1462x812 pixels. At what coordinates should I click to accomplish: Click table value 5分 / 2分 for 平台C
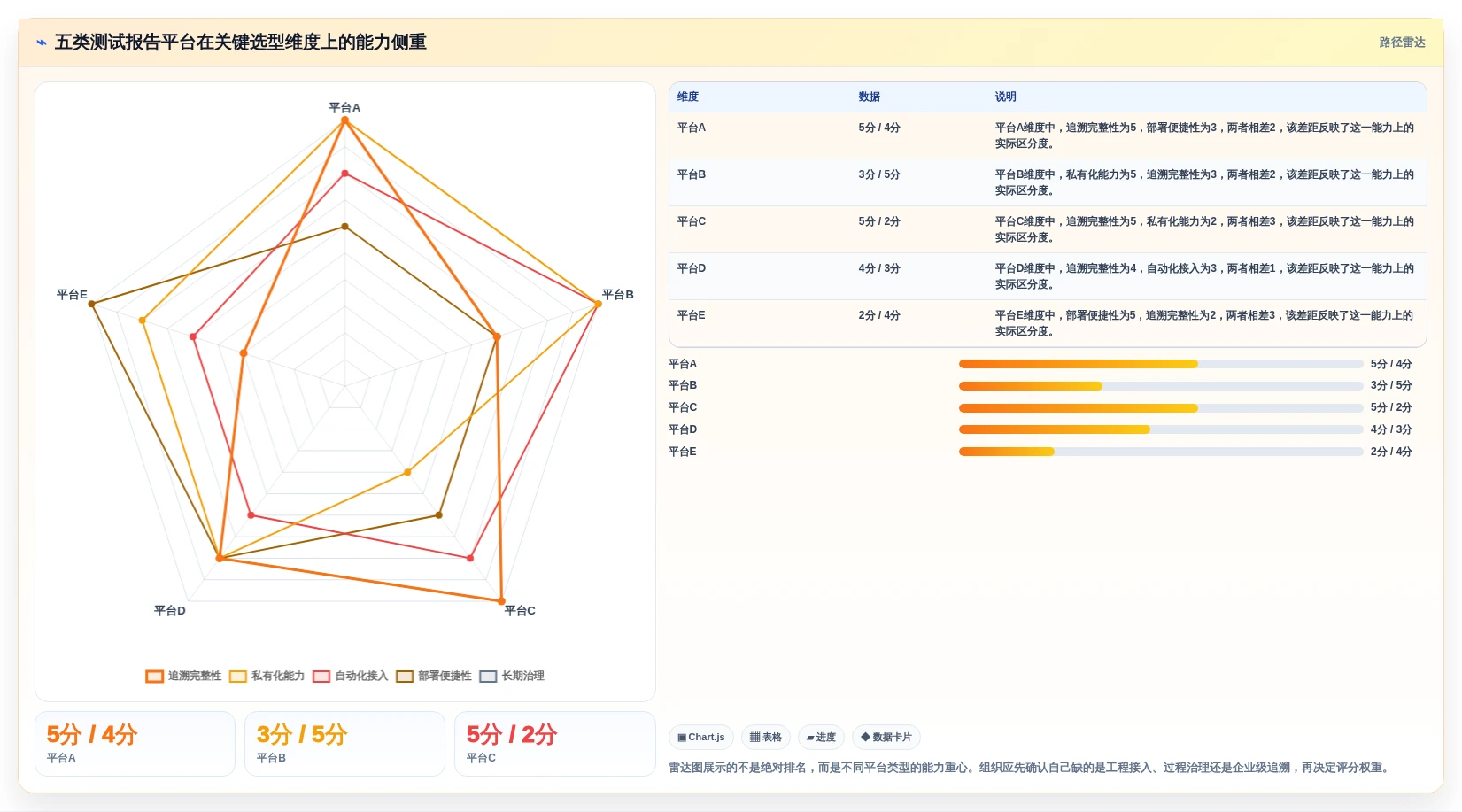(x=879, y=221)
